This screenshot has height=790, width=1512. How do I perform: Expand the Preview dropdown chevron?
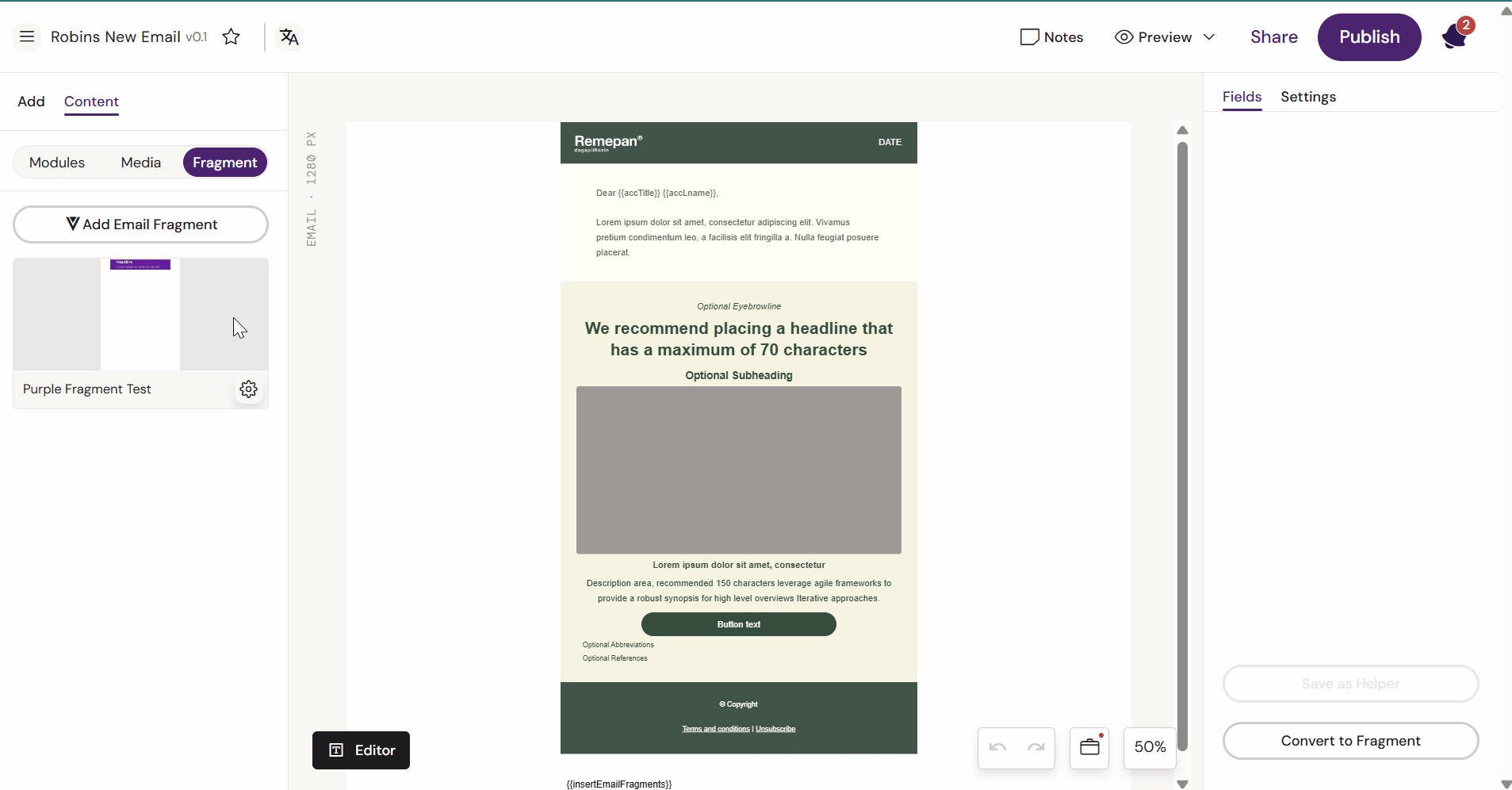(x=1209, y=37)
